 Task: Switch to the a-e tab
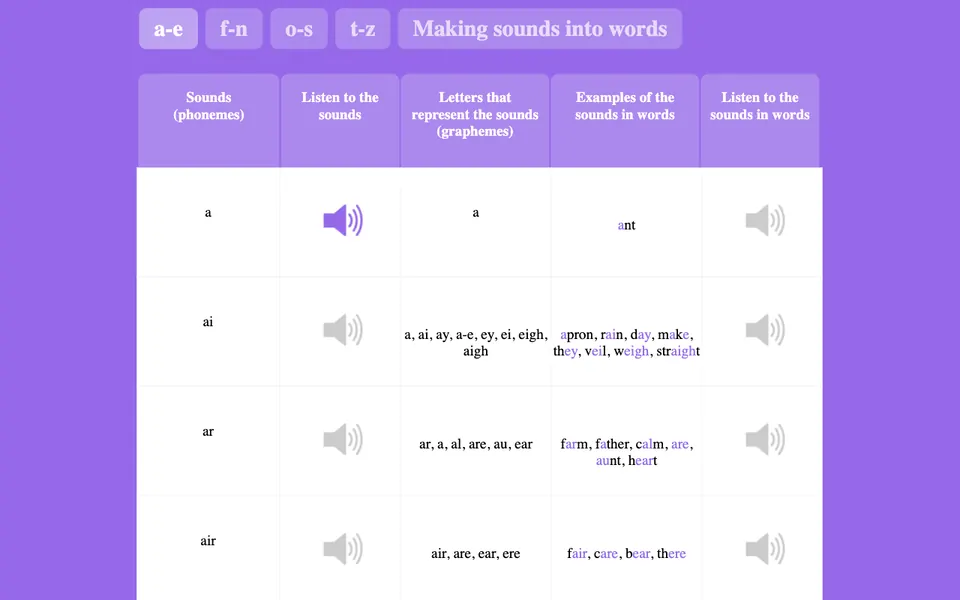168,29
